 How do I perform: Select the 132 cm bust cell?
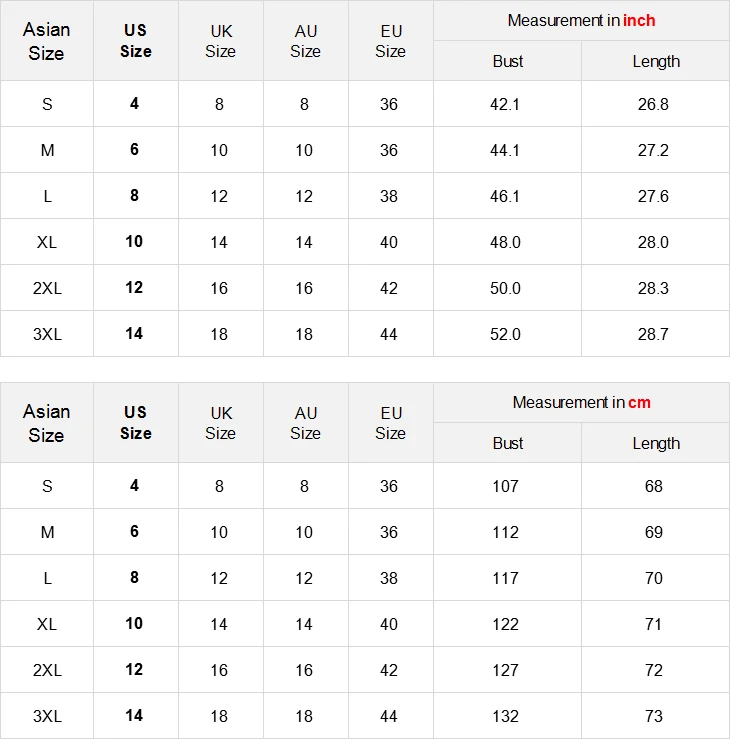[507, 716]
